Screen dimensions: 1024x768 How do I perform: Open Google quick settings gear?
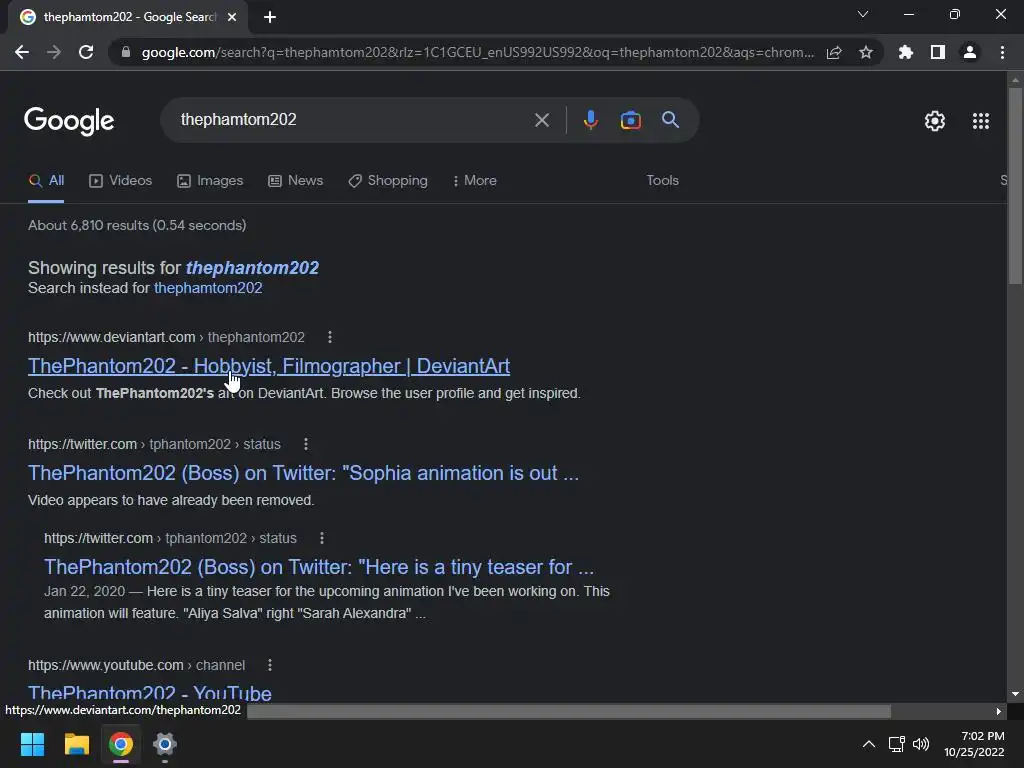pyautogui.click(x=935, y=121)
